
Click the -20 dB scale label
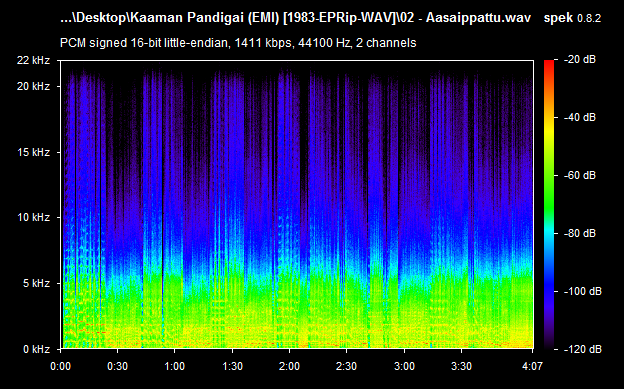(580, 60)
